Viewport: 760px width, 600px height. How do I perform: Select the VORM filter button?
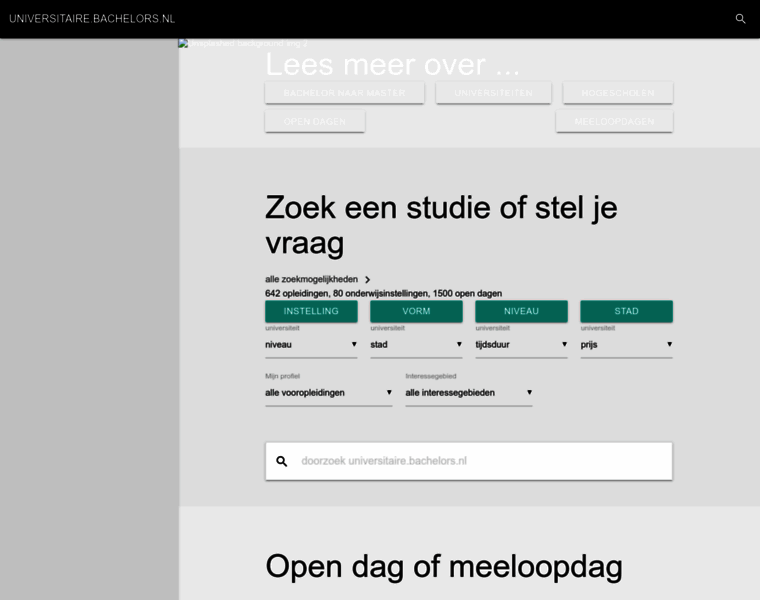416,311
